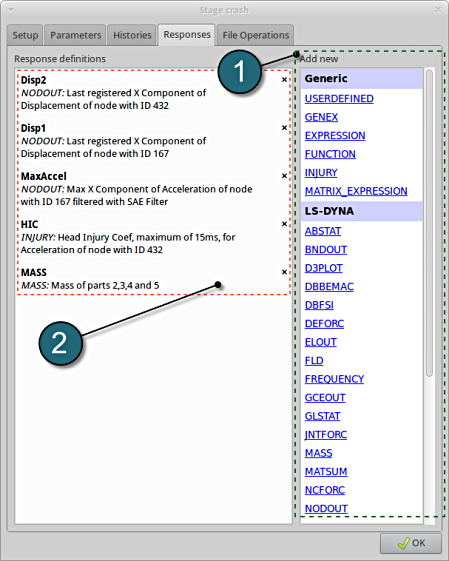The height and width of the screenshot is (561, 449).
Task: Click the LS-DYNA section header
Action: pyautogui.click(x=362, y=211)
